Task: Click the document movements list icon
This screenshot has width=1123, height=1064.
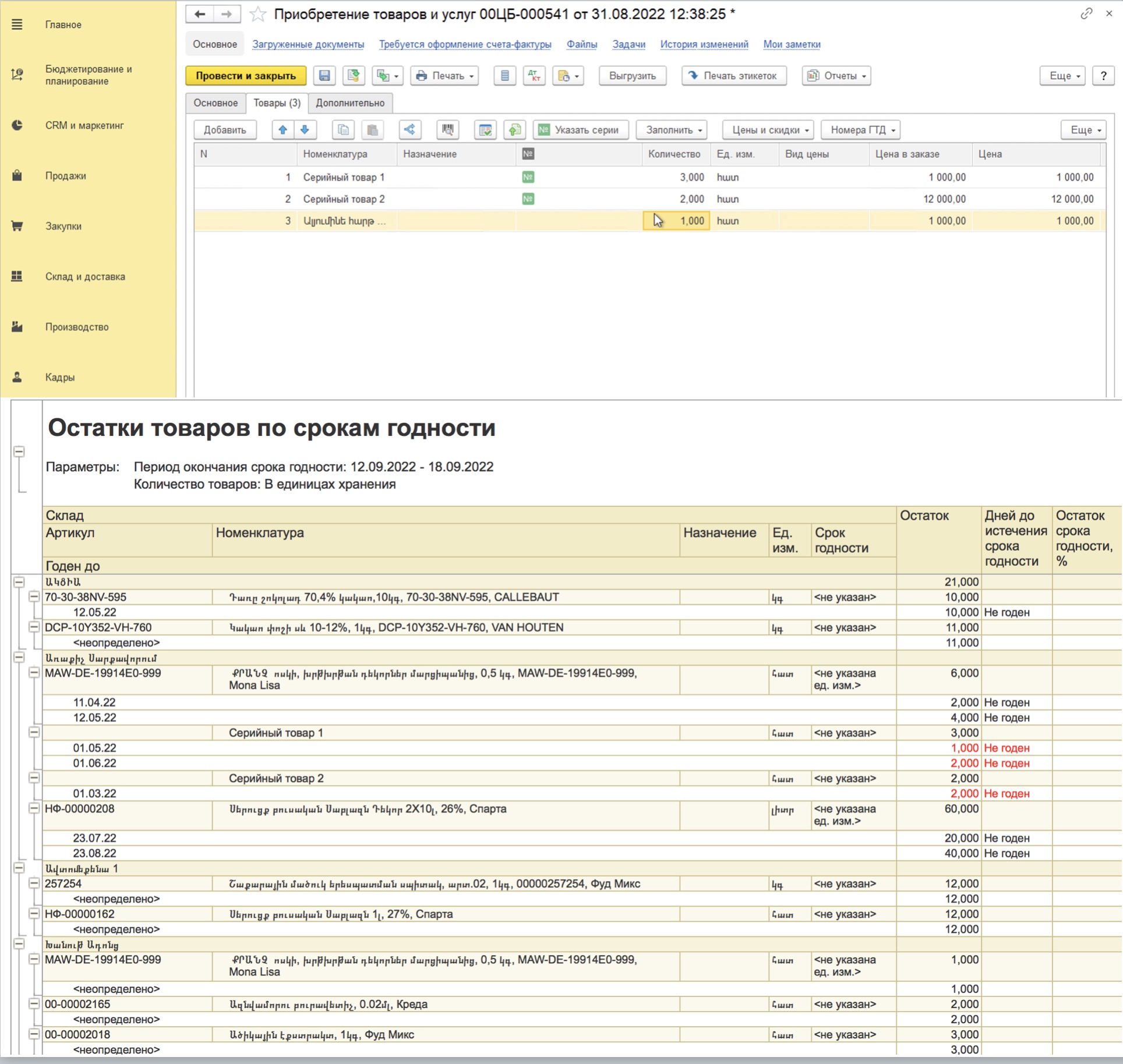Action: [x=504, y=76]
